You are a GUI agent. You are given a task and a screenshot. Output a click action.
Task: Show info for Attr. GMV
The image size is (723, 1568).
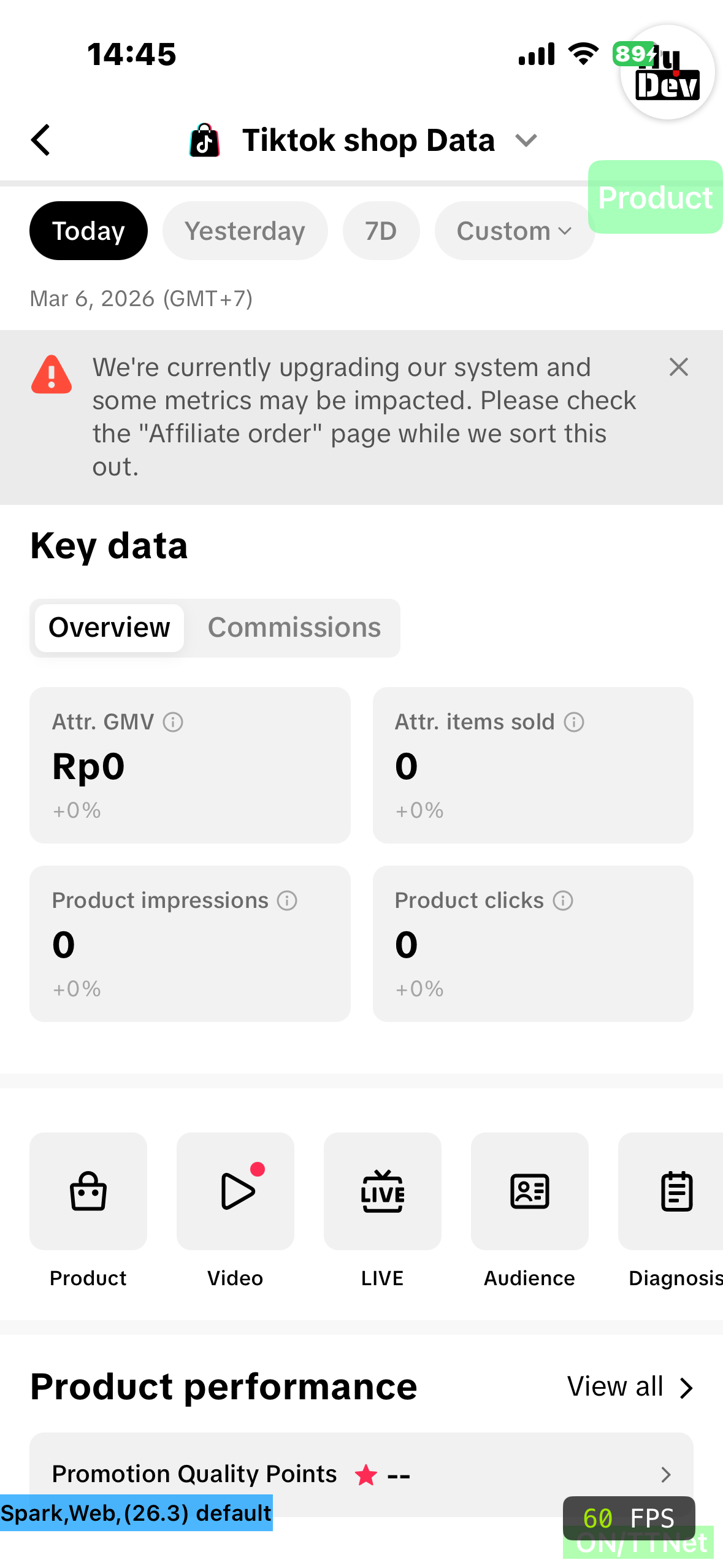coord(173,722)
